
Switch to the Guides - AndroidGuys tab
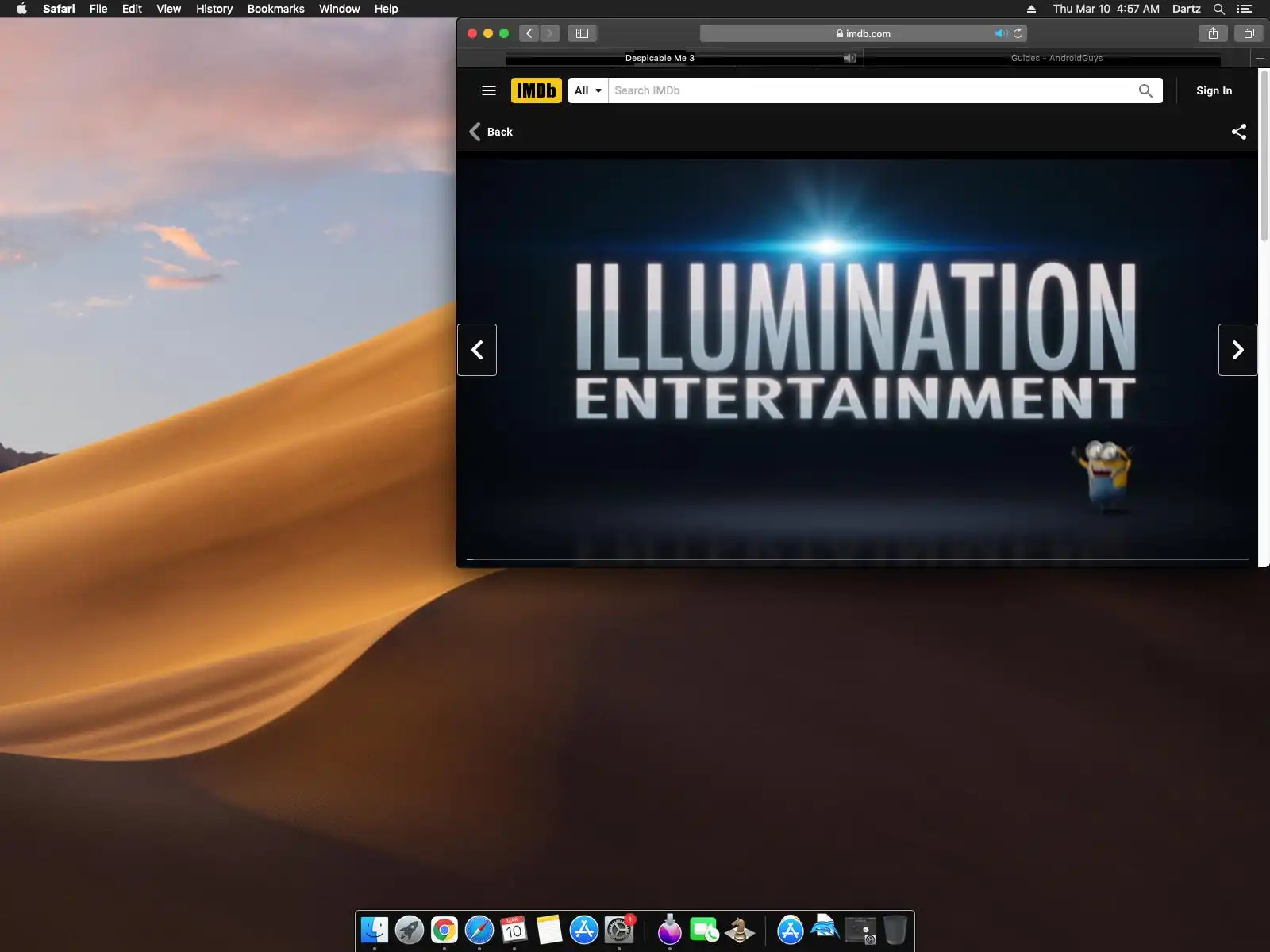coord(1057,58)
